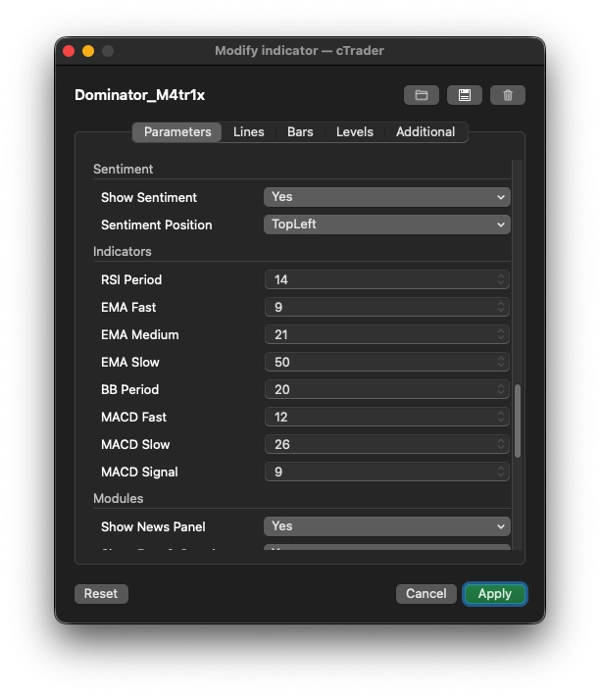
Task: Click the EMA Medium value field
Action: click(387, 335)
